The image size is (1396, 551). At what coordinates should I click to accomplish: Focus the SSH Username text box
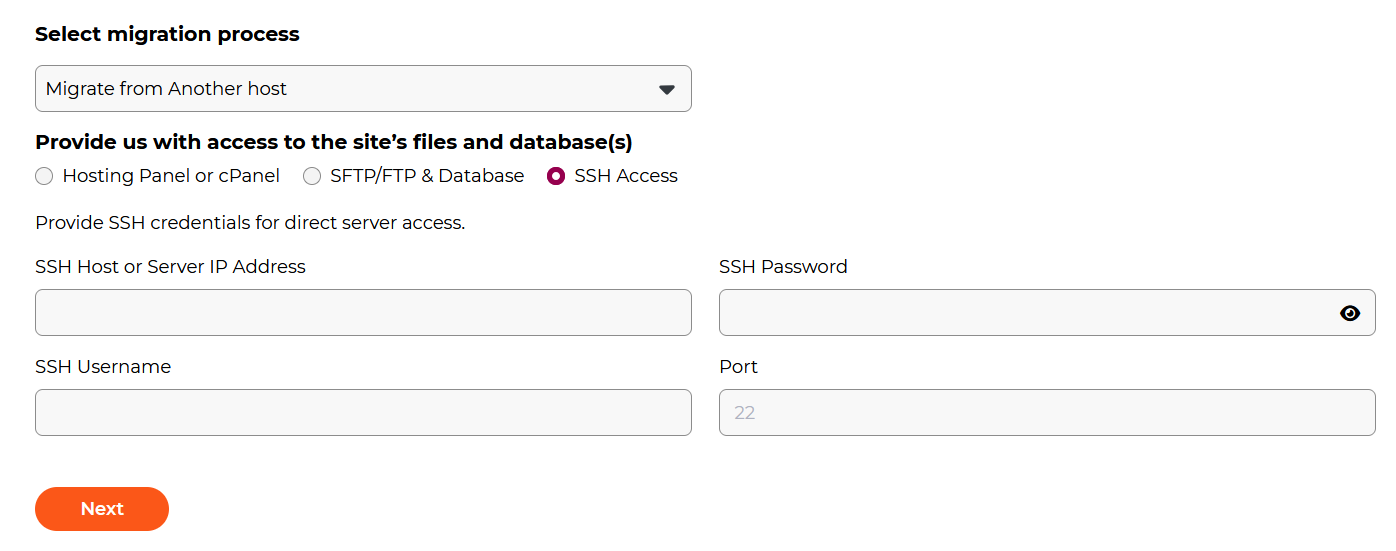point(363,413)
